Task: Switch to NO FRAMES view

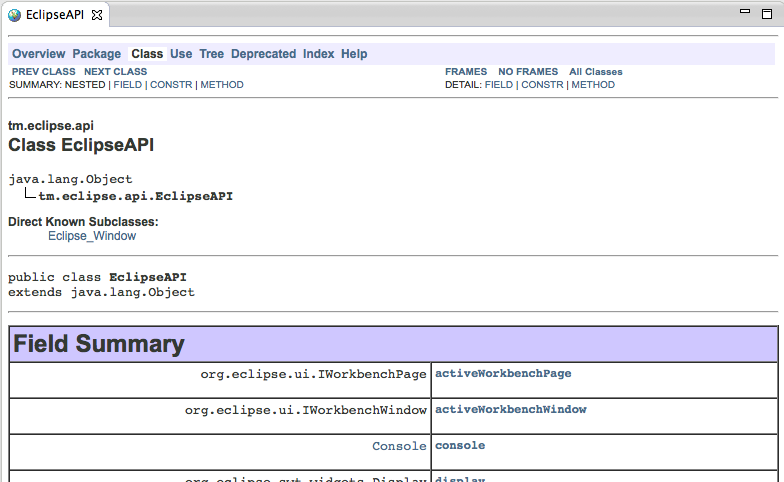Action: (528, 72)
